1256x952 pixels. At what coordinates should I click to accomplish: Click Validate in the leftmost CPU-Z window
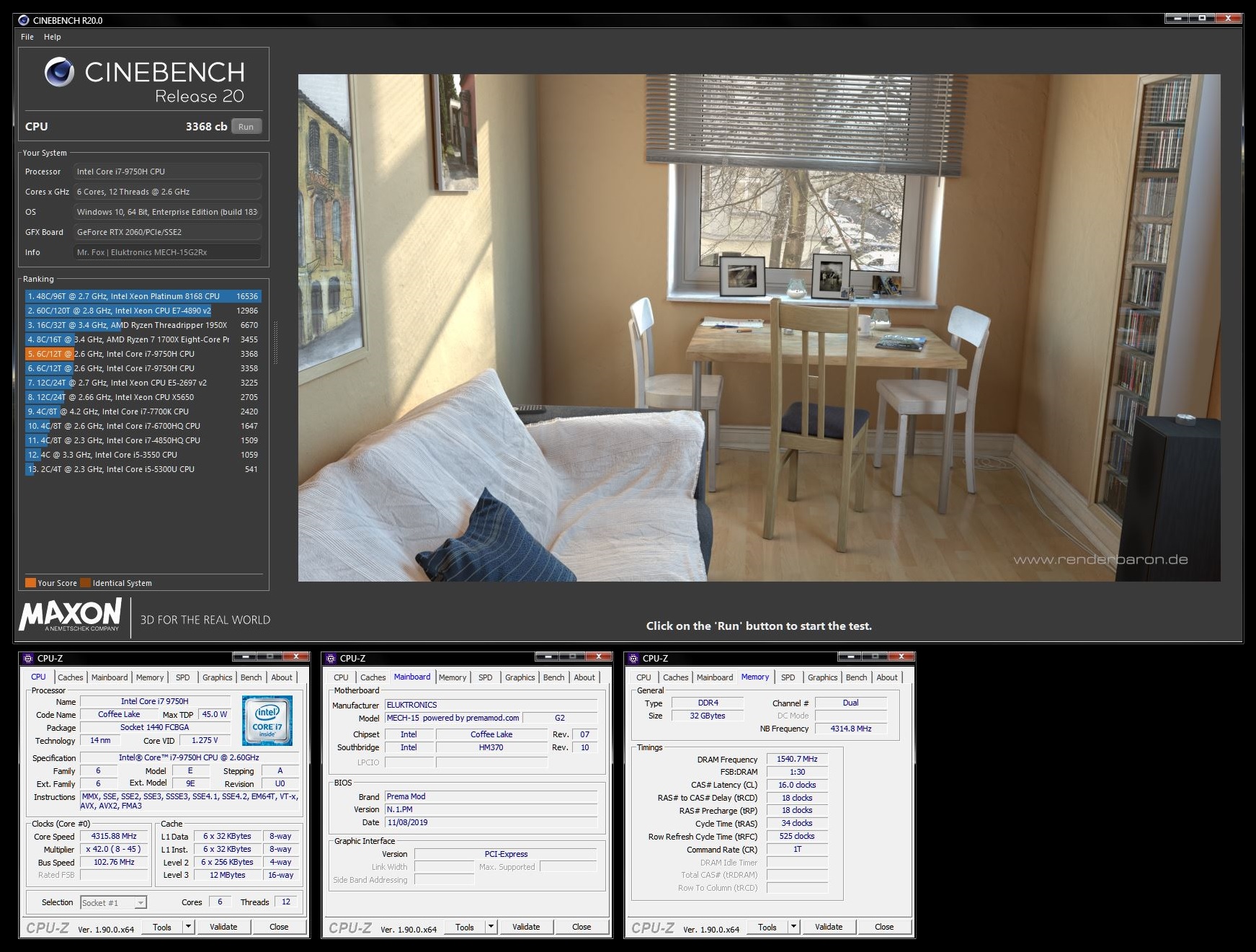click(223, 927)
